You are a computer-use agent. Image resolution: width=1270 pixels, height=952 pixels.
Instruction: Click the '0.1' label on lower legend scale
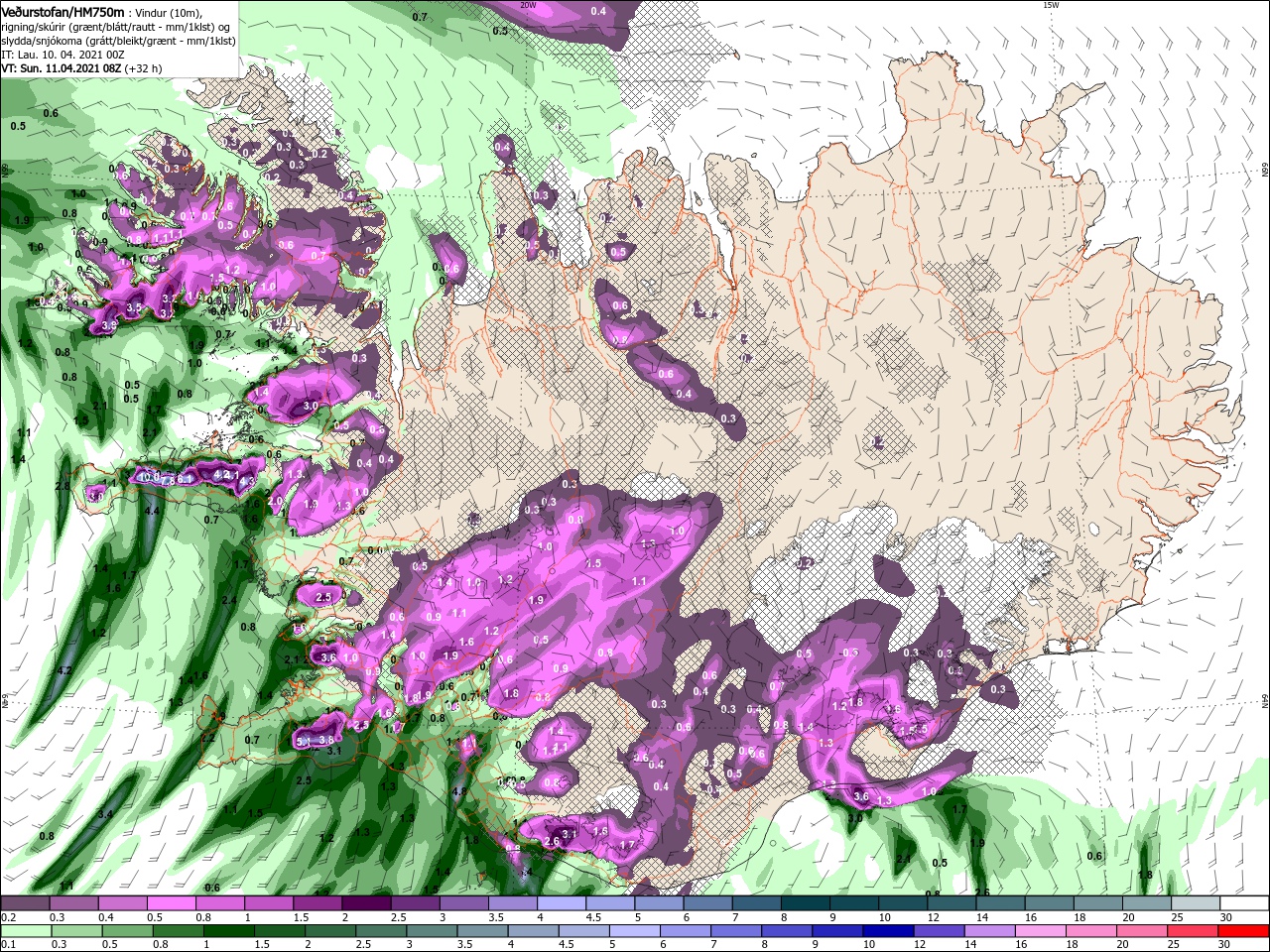coord(8,945)
